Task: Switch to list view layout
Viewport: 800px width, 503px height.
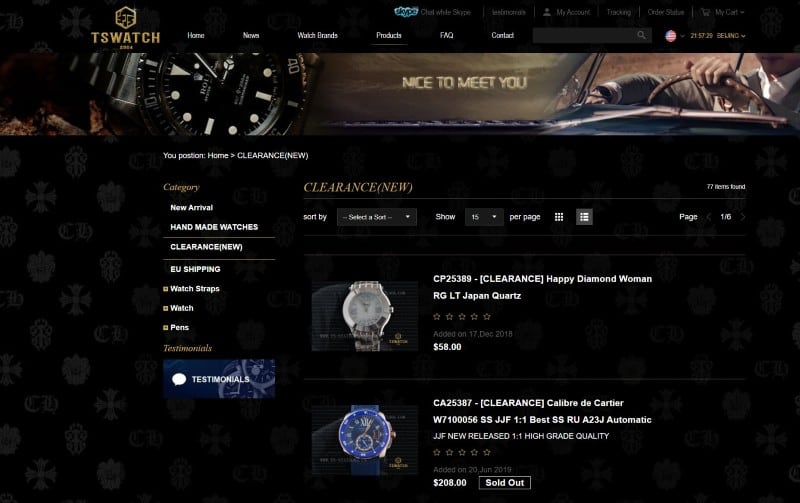Action: coord(584,217)
